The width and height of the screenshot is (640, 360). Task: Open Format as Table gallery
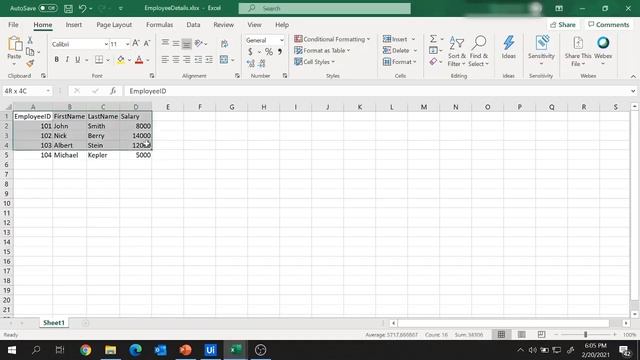[322, 50]
